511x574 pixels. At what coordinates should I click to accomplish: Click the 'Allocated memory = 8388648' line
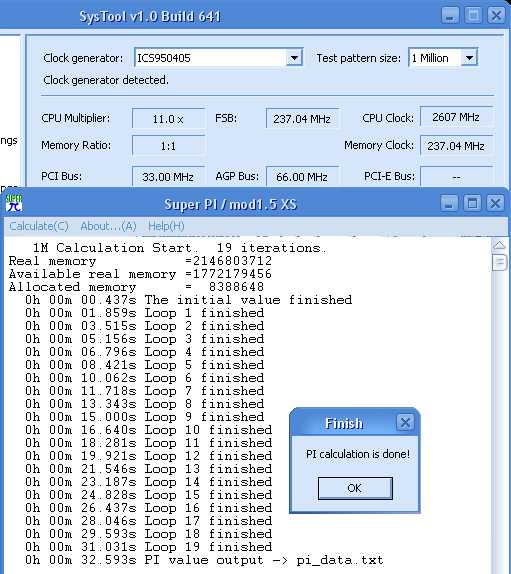[x=136, y=287]
